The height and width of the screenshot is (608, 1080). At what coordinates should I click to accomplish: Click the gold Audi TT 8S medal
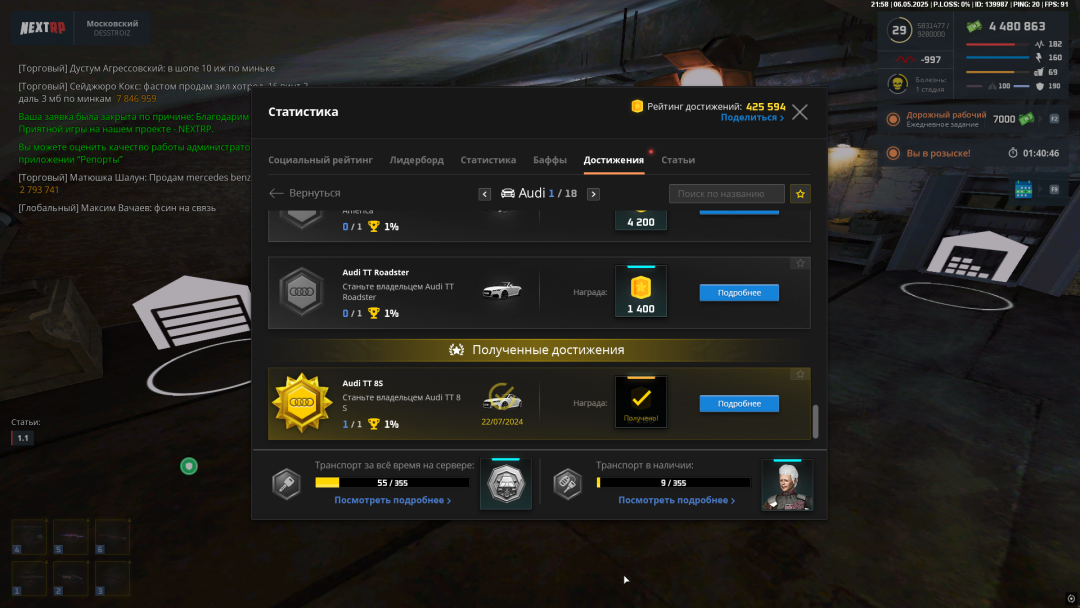[302, 403]
